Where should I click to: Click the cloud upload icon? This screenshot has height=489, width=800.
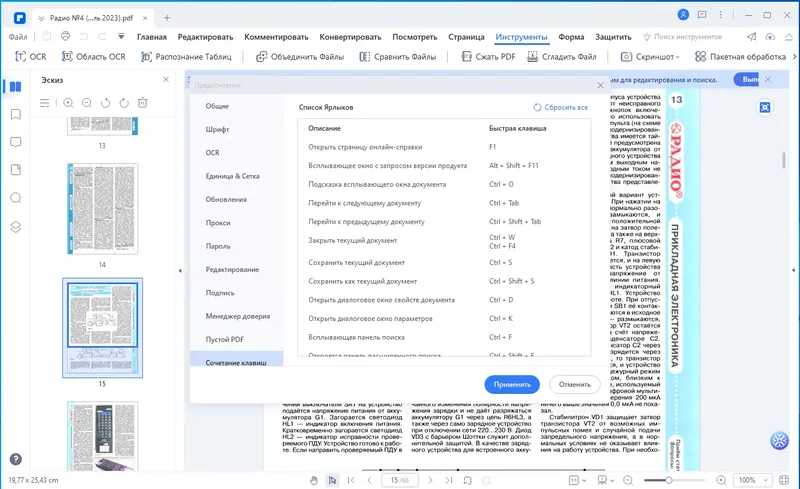pyautogui.click(x=770, y=37)
